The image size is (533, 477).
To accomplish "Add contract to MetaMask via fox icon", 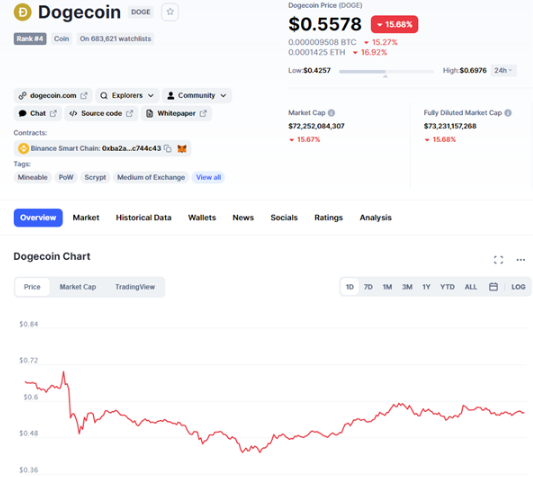I will pyautogui.click(x=182, y=149).
